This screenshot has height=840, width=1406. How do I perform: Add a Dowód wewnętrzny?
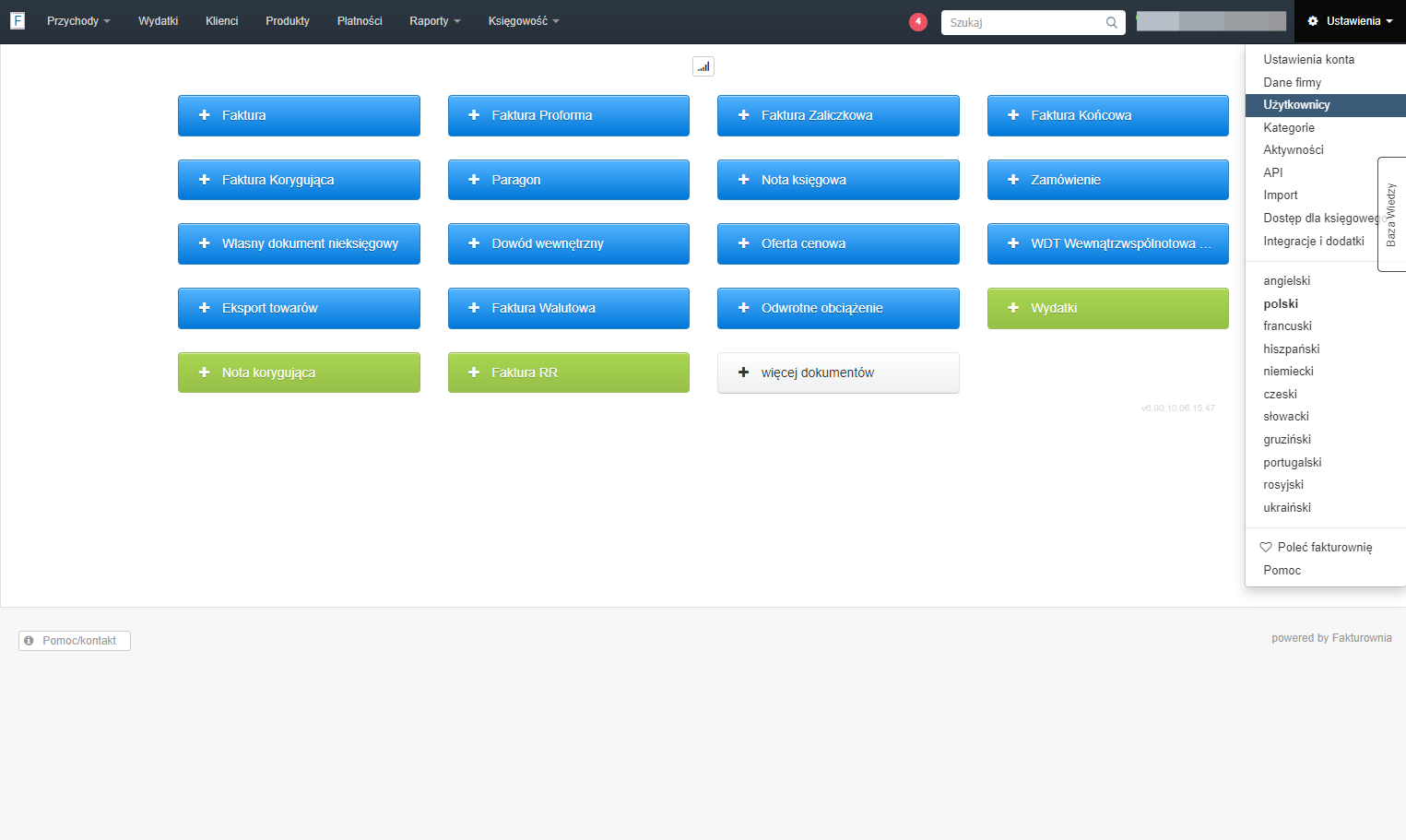[x=569, y=243]
